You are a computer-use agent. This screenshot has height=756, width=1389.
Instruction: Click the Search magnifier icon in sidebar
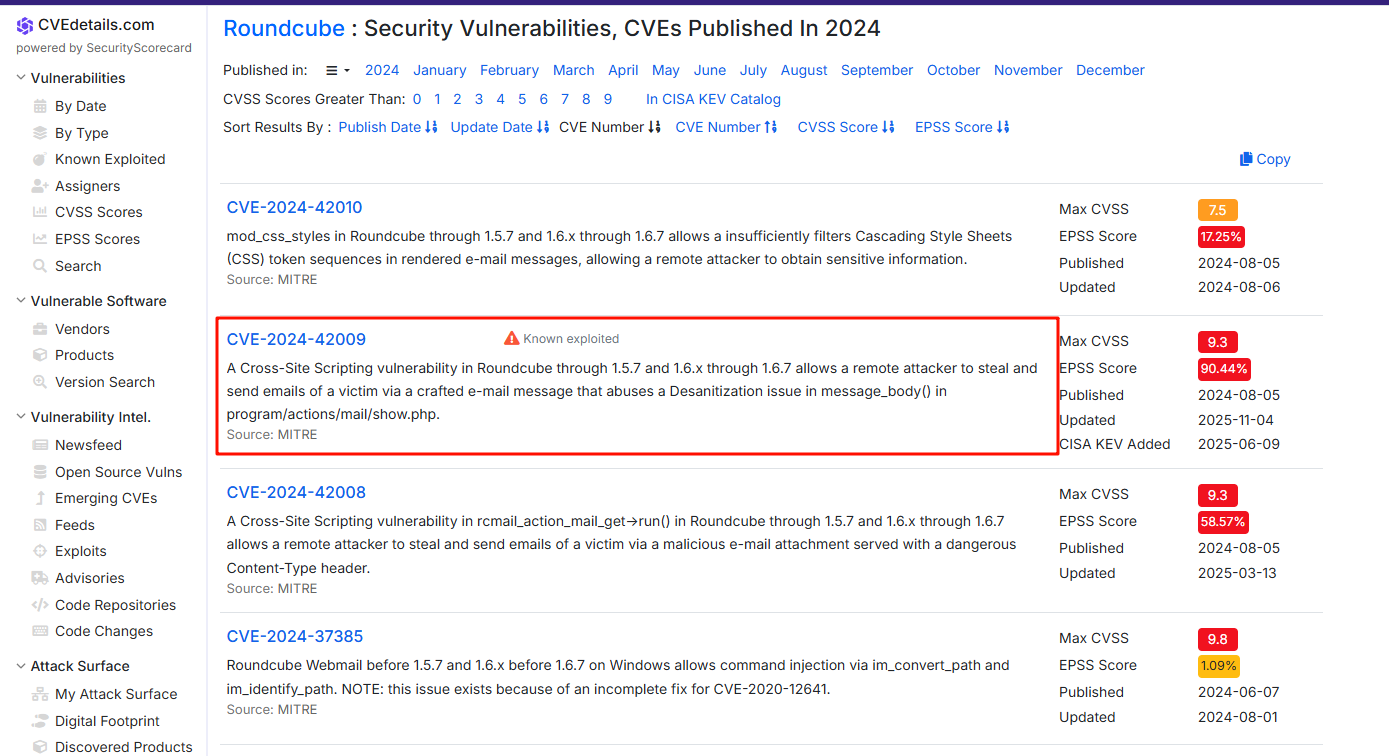click(x=40, y=266)
